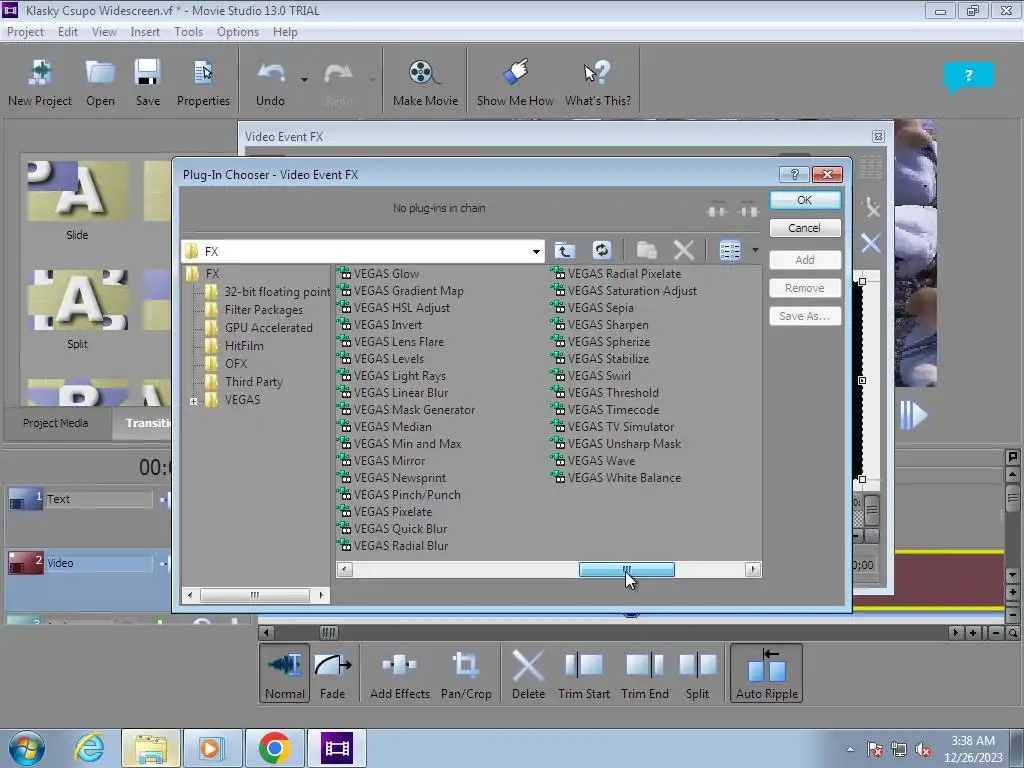Click the folder tree left scroll arrow

point(190,595)
